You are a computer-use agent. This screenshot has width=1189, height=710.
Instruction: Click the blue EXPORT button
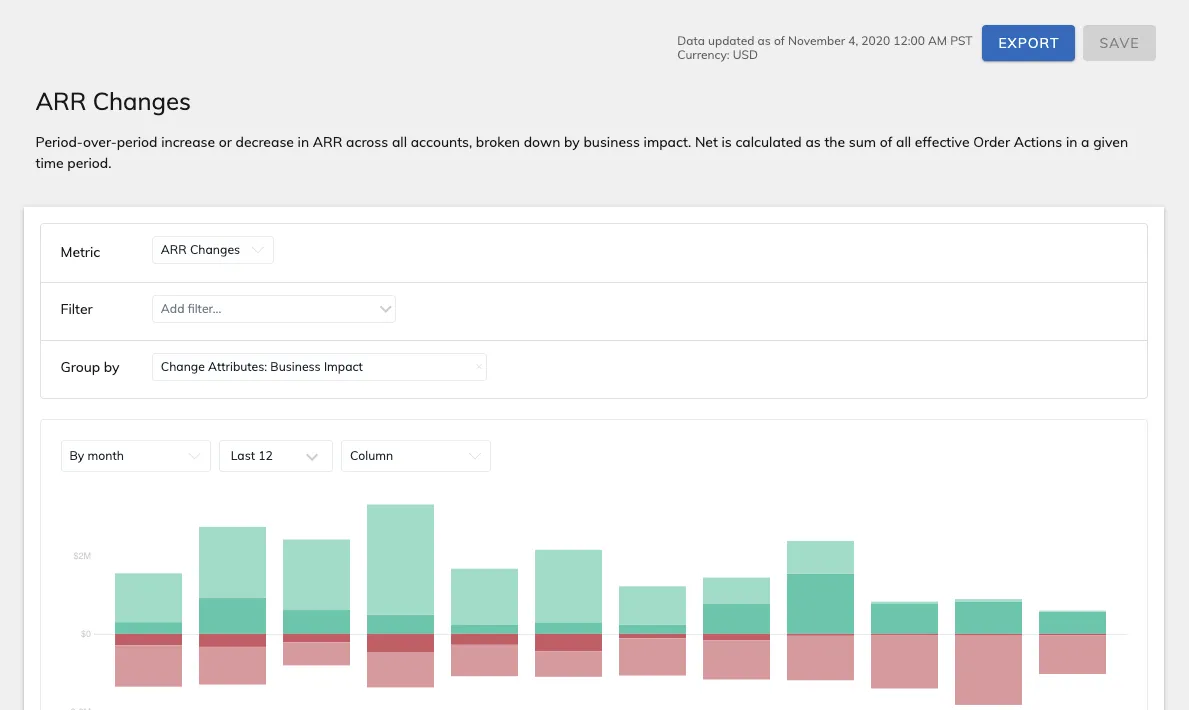point(1027,43)
